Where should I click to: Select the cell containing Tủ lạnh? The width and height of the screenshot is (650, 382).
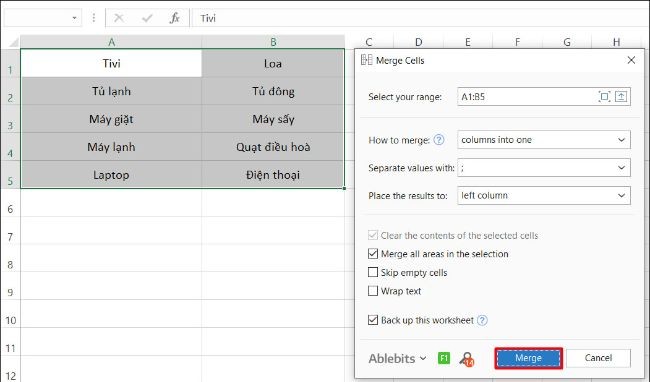click(x=111, y=91)
